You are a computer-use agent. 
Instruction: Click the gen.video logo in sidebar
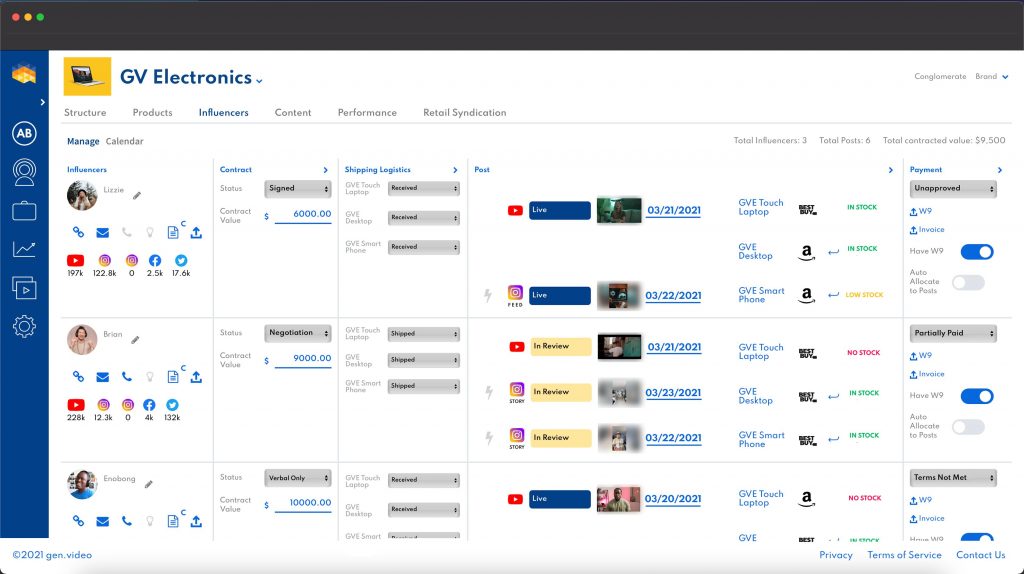click(x=24, y=74)
